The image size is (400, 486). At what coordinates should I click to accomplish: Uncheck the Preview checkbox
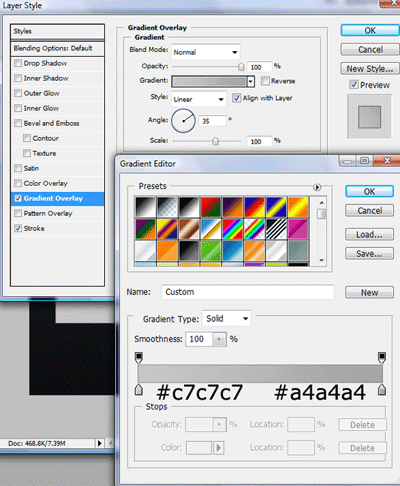(x=354, y=85)
